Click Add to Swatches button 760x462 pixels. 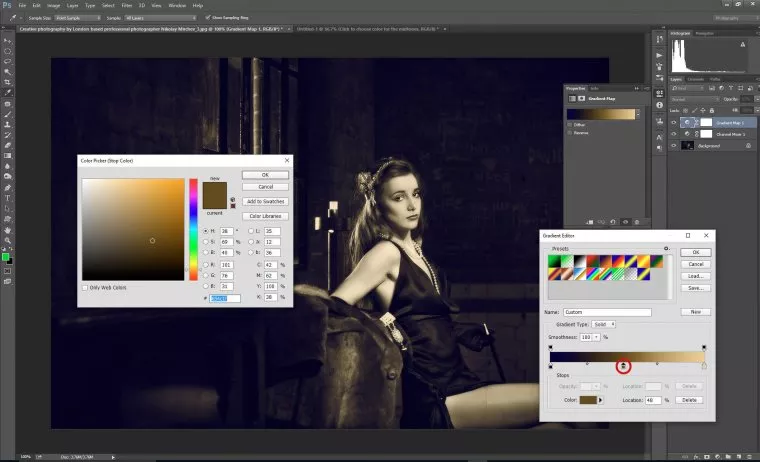(x=265, y=201)
